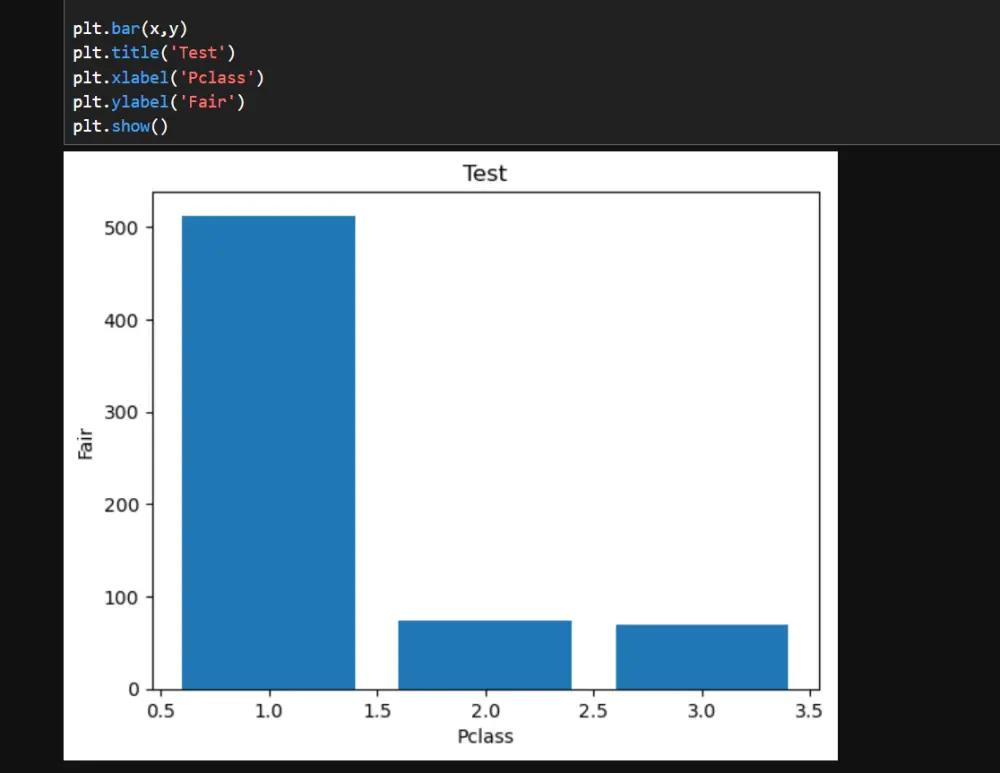Click the plt.xlabel function name
This screenshot has width=1000, height=773.
coord(138,77)
